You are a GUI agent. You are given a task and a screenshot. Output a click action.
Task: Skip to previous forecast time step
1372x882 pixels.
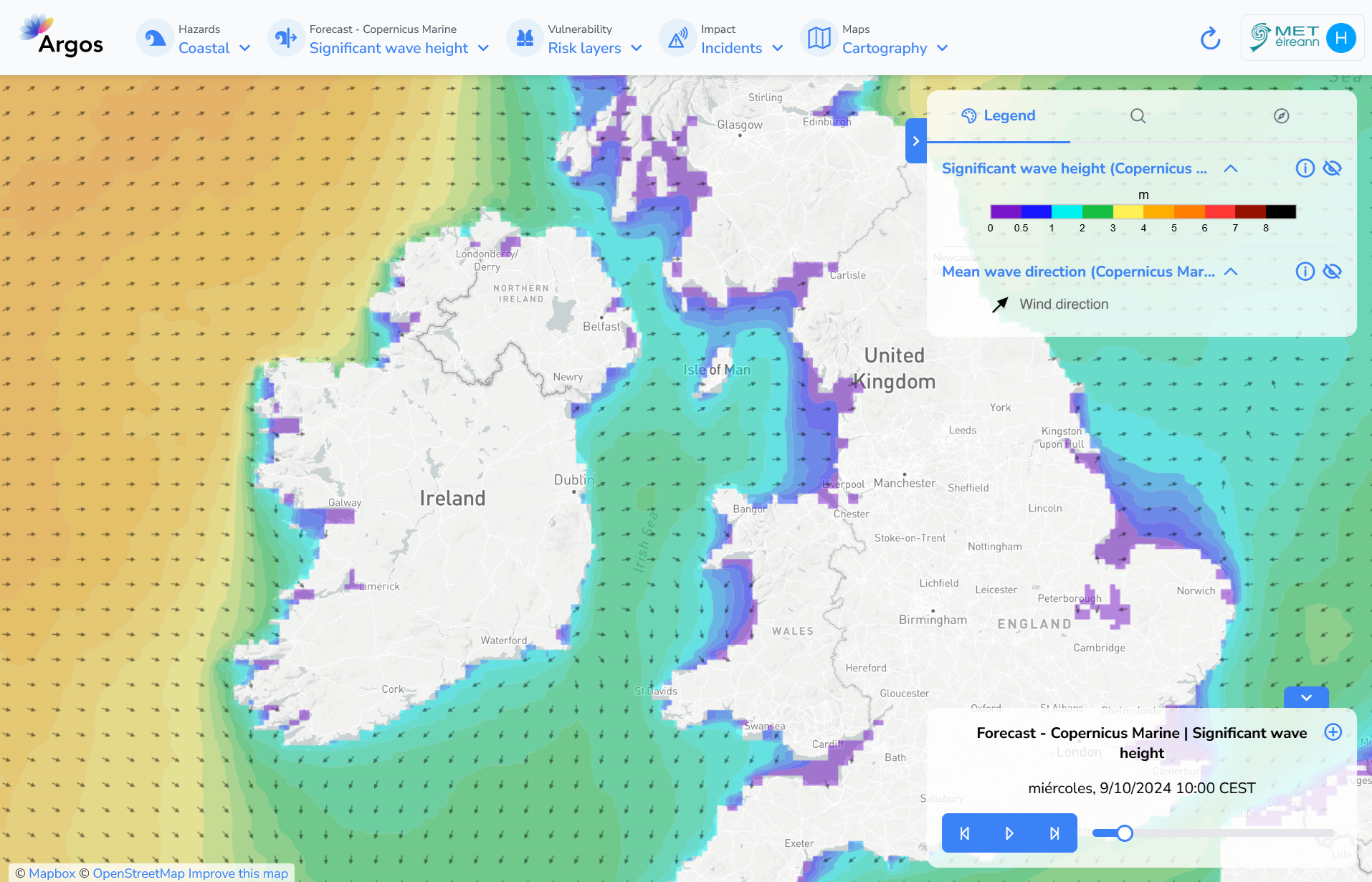click(x=965, y=833)
